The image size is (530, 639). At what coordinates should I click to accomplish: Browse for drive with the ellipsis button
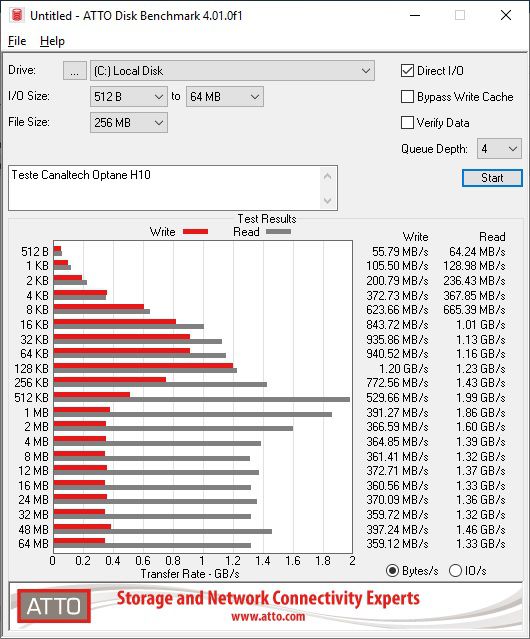[x=75, y=71]
